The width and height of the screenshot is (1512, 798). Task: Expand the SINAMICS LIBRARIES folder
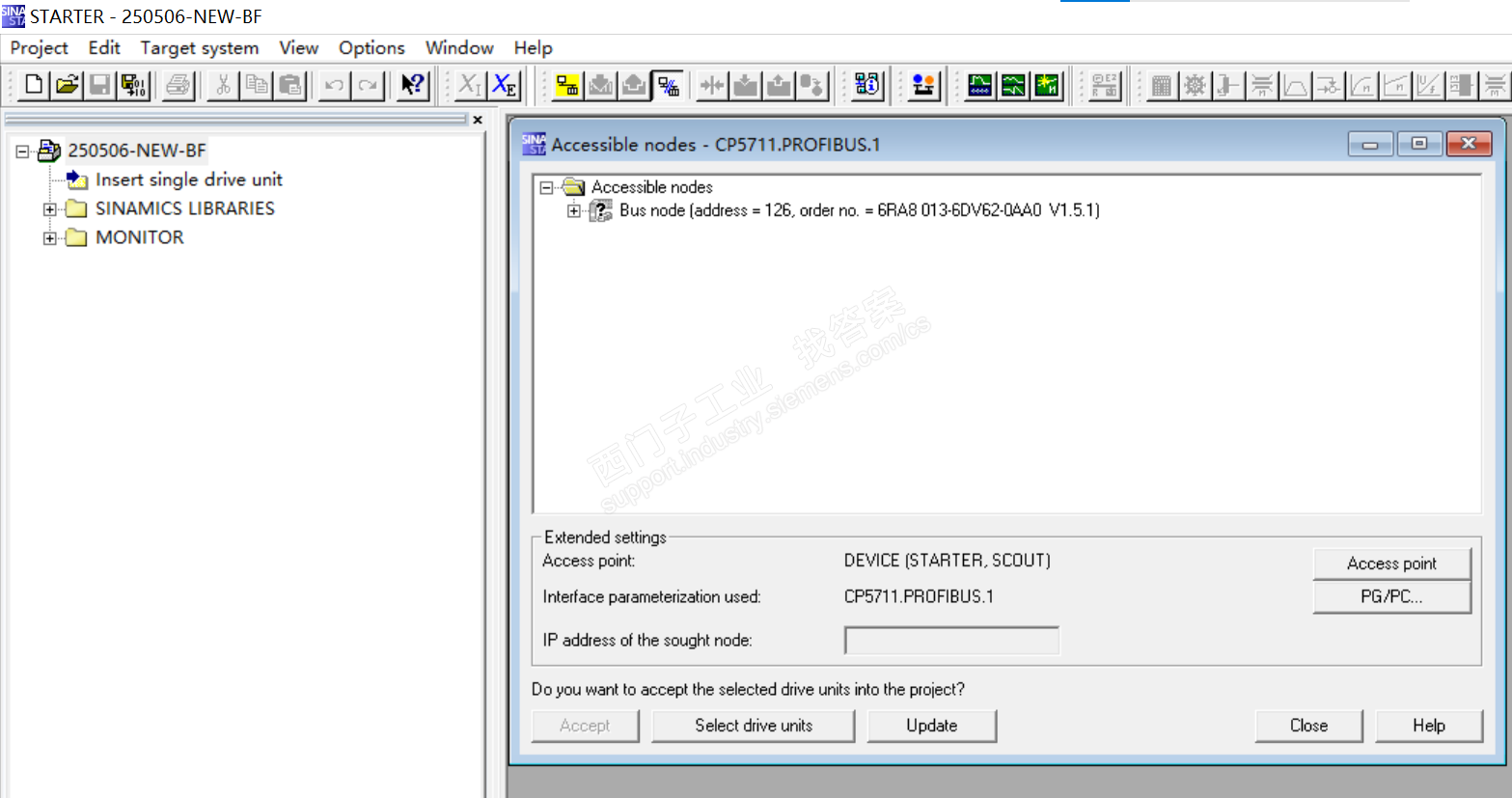pos(50,209)
